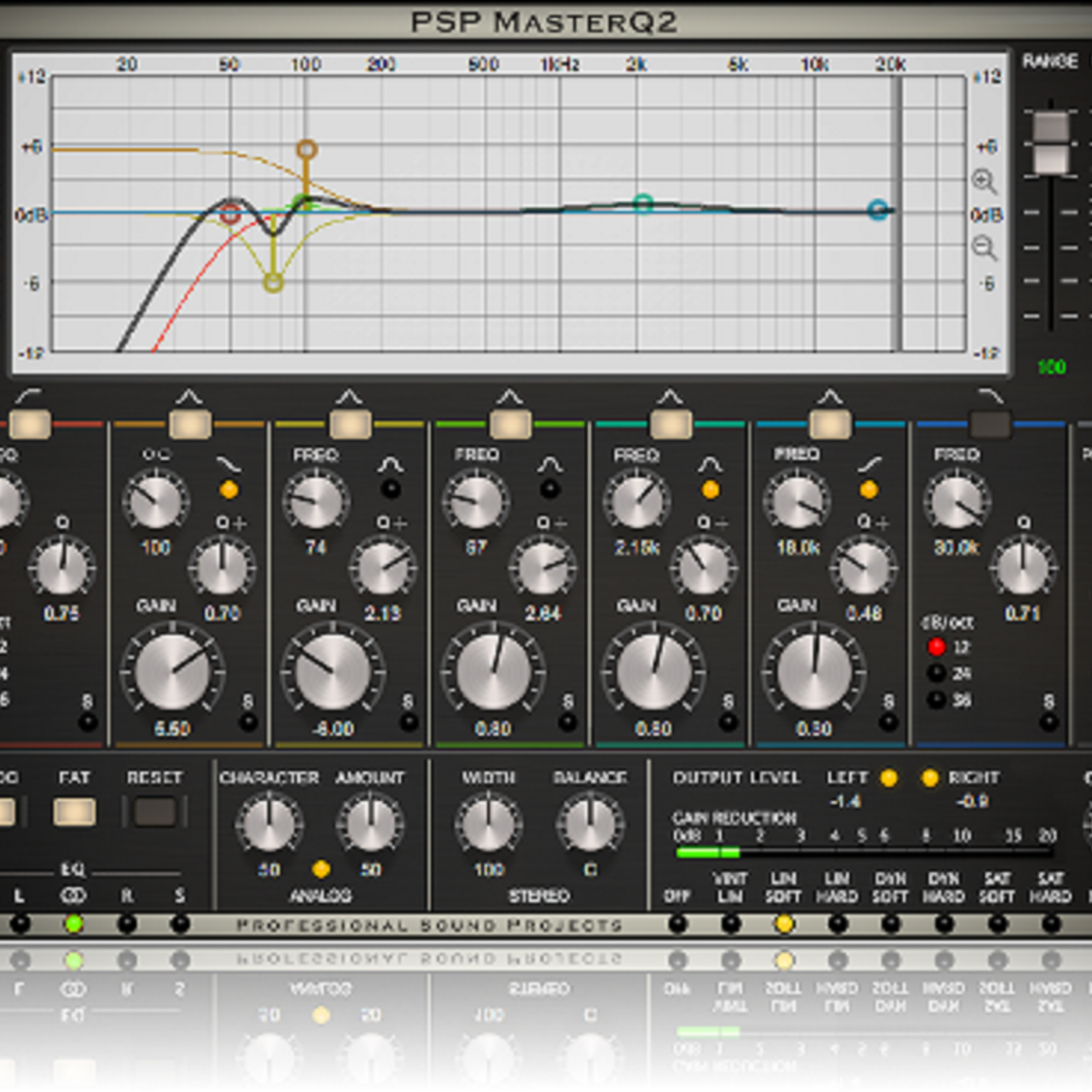The image size is (1092, 1092).
Task: Solo the 30.0k low-pass band
Action: point(1048,723)
